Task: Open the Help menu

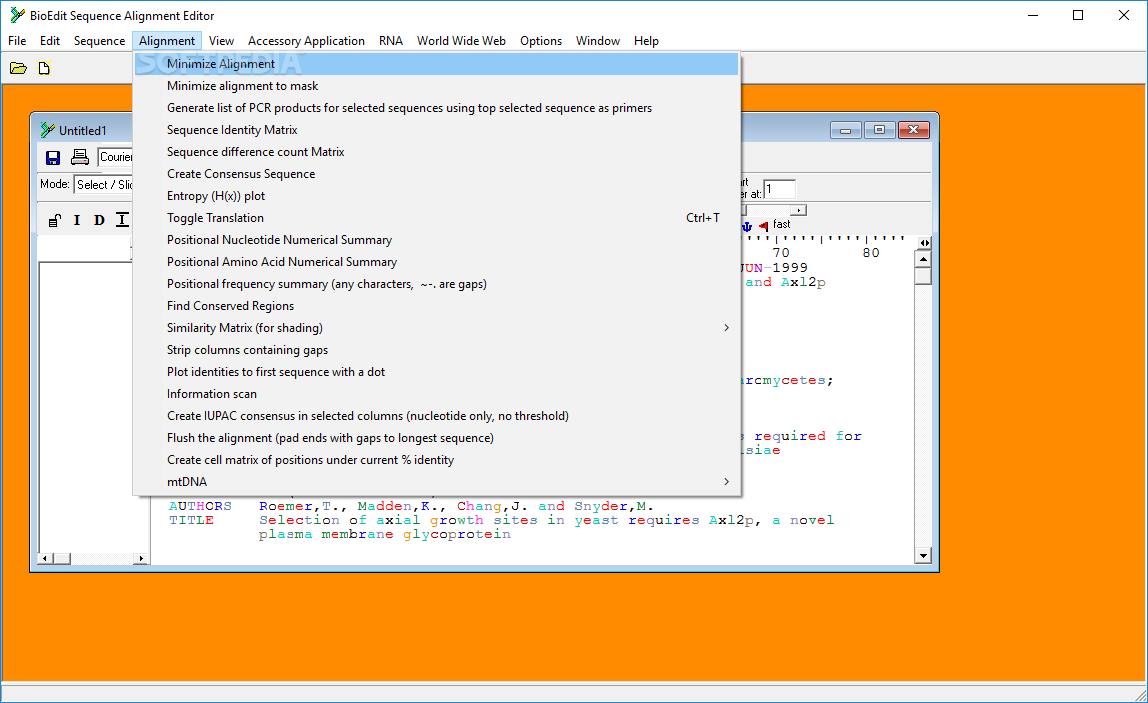Action: tap(646, 41)
